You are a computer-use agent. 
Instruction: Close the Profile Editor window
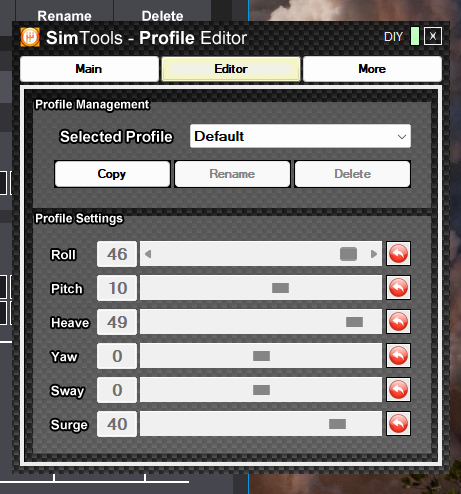433,36
